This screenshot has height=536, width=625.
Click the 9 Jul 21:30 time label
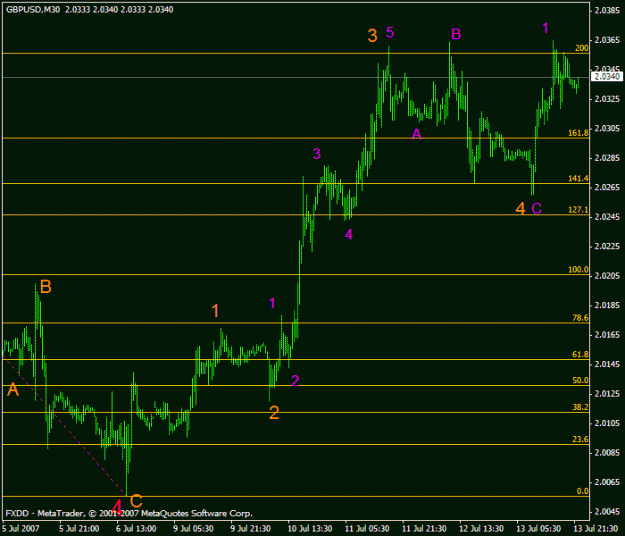250,529
